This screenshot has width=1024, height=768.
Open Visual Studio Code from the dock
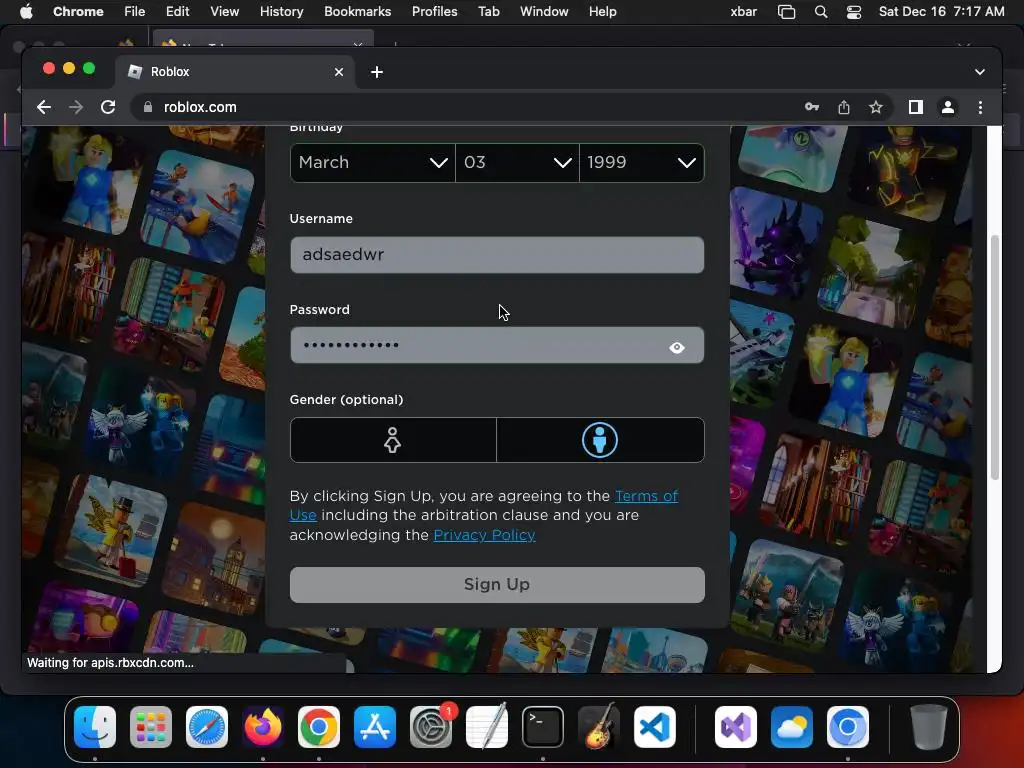tap(655, 727)
